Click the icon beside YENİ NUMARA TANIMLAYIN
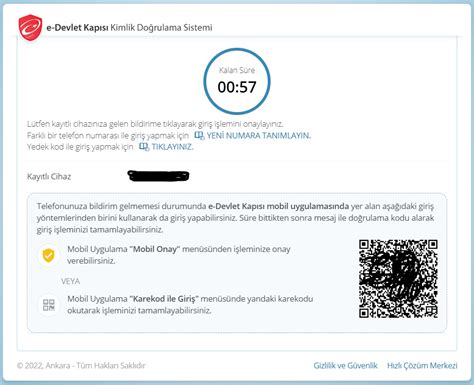 (x=199, y=136)
